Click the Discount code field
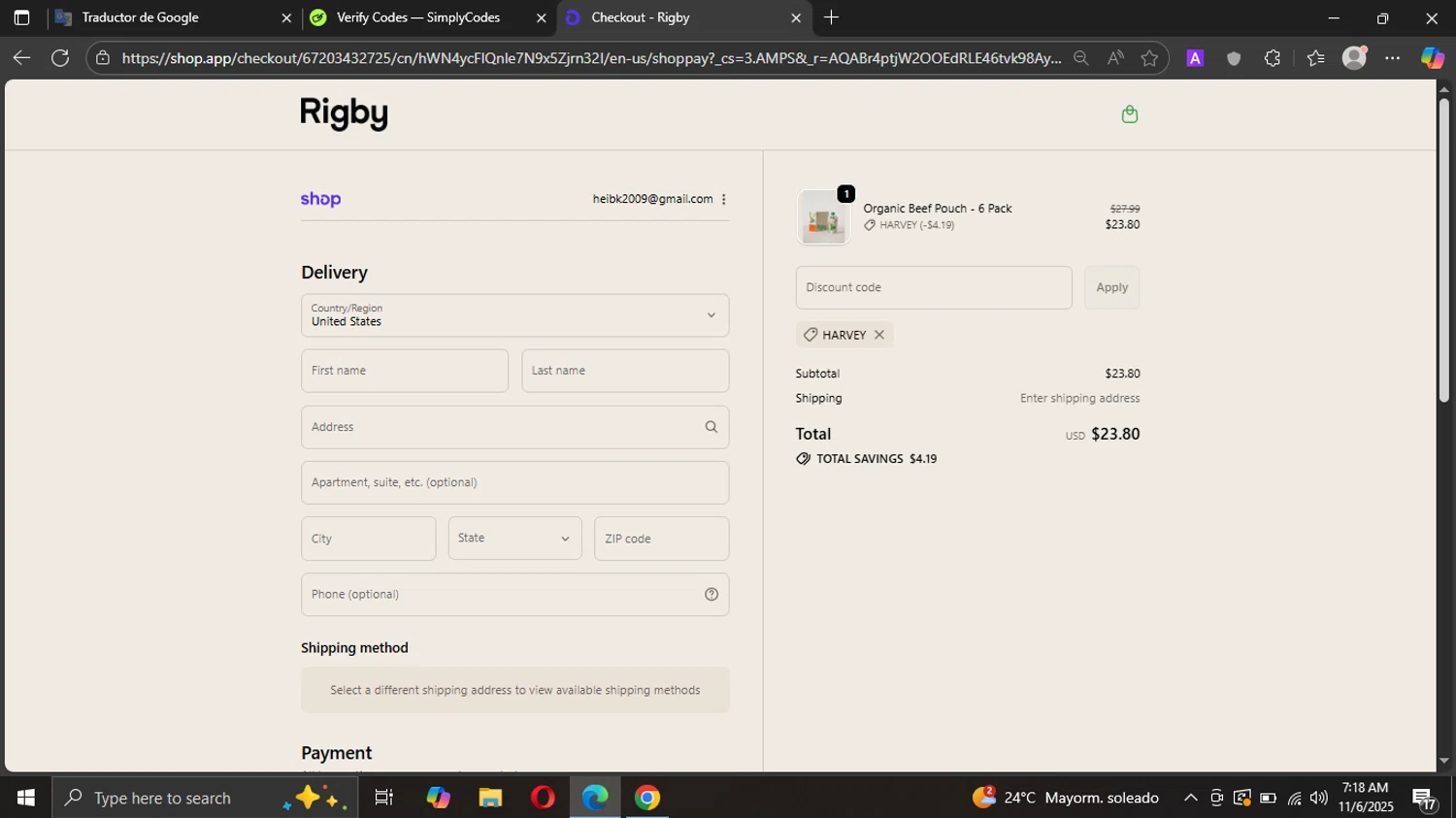This screenshot has width=1456, height=818. click(934, 287)
